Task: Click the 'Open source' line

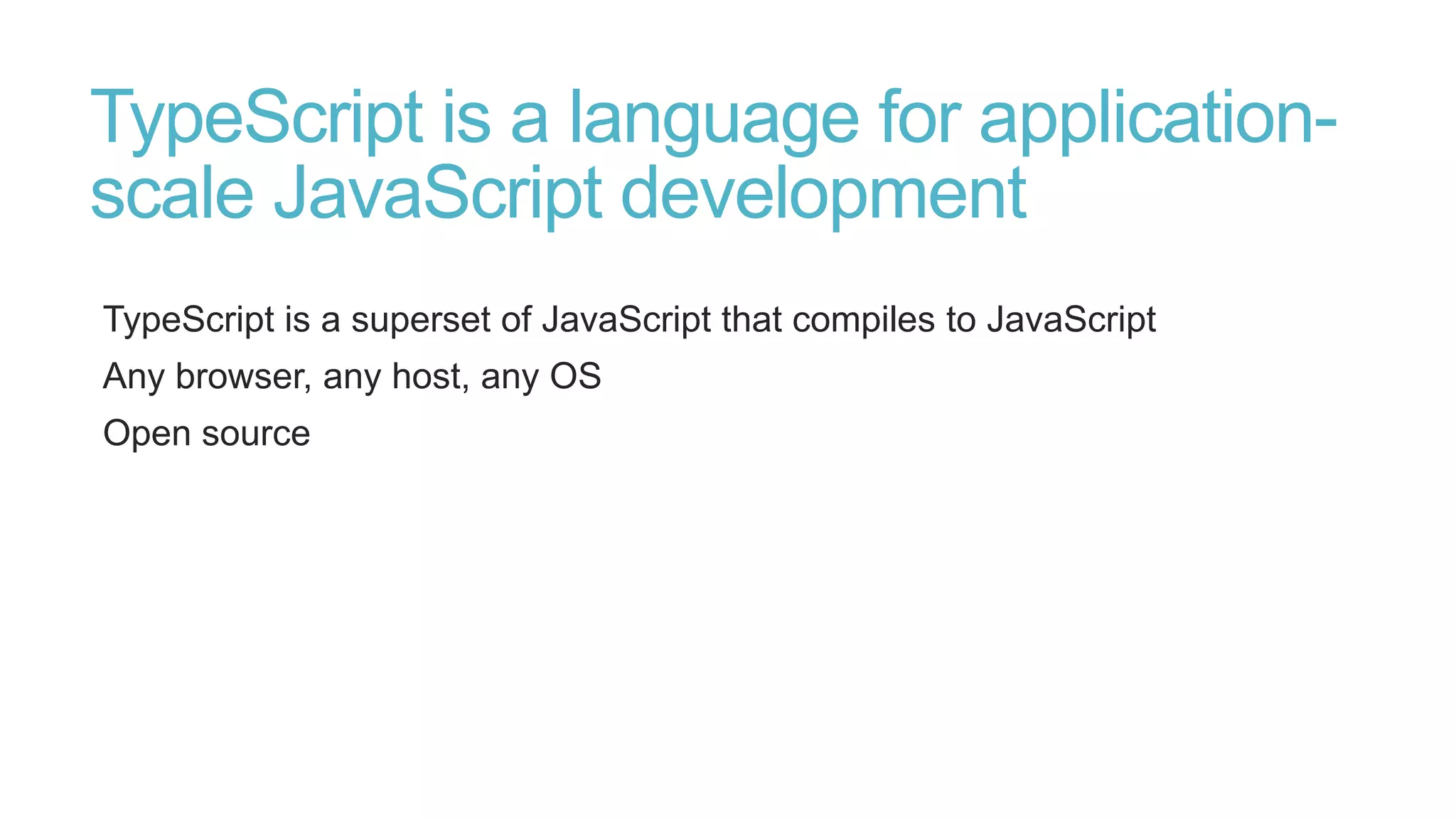Action: point(206,433)
